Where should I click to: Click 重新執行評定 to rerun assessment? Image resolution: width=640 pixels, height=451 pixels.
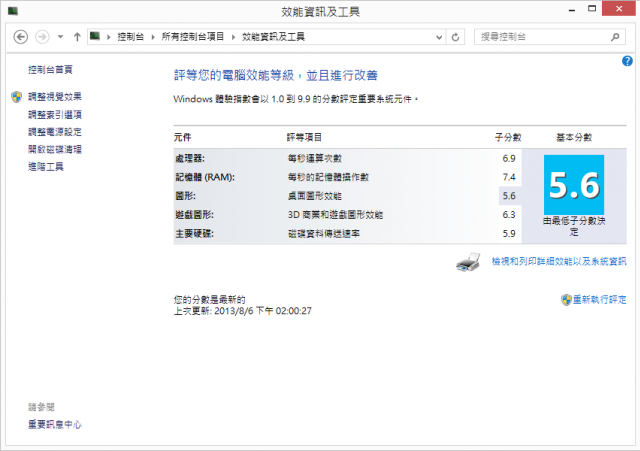coord(600,300)
